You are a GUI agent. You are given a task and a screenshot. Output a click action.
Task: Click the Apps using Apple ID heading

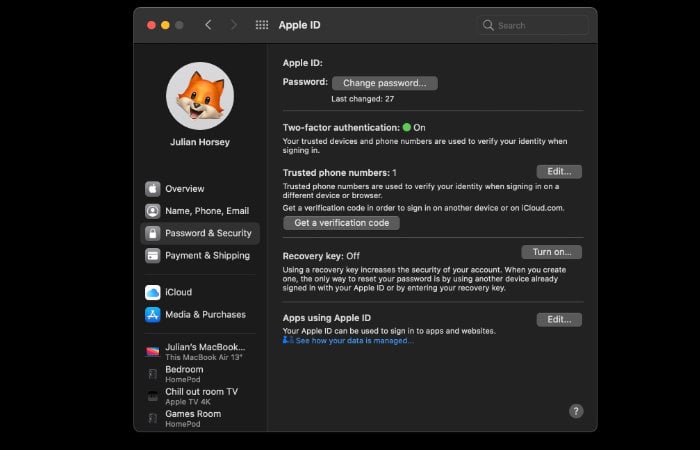click(327, 318)
